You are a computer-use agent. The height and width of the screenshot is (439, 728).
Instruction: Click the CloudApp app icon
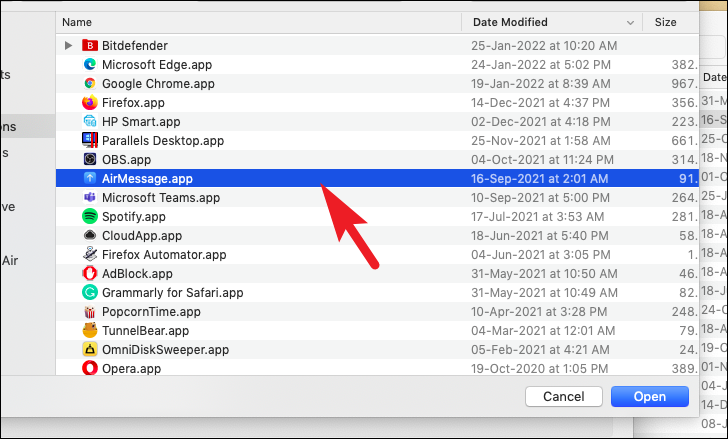click(90, 236)
